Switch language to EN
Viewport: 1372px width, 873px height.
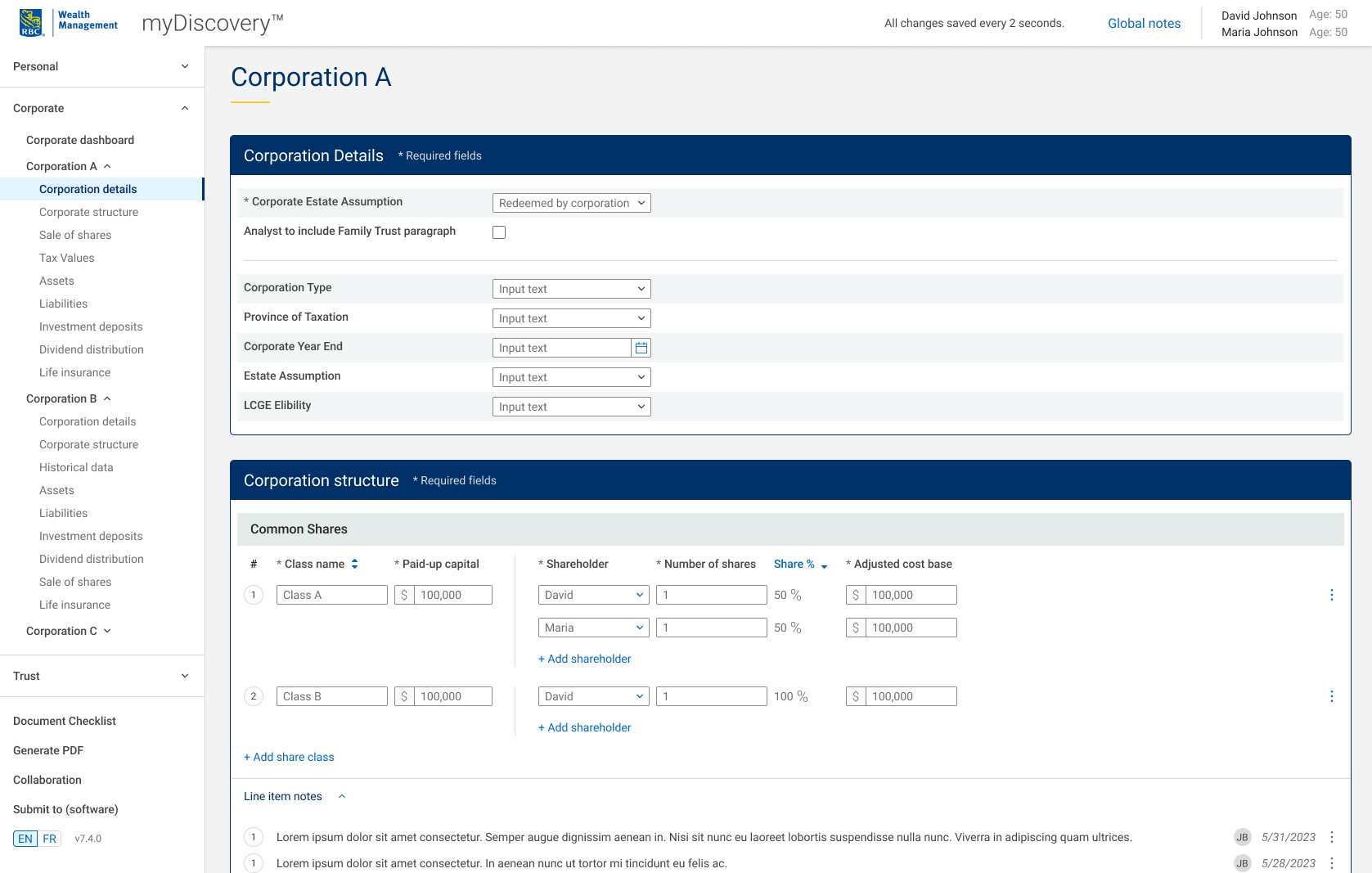coord(25,839)
